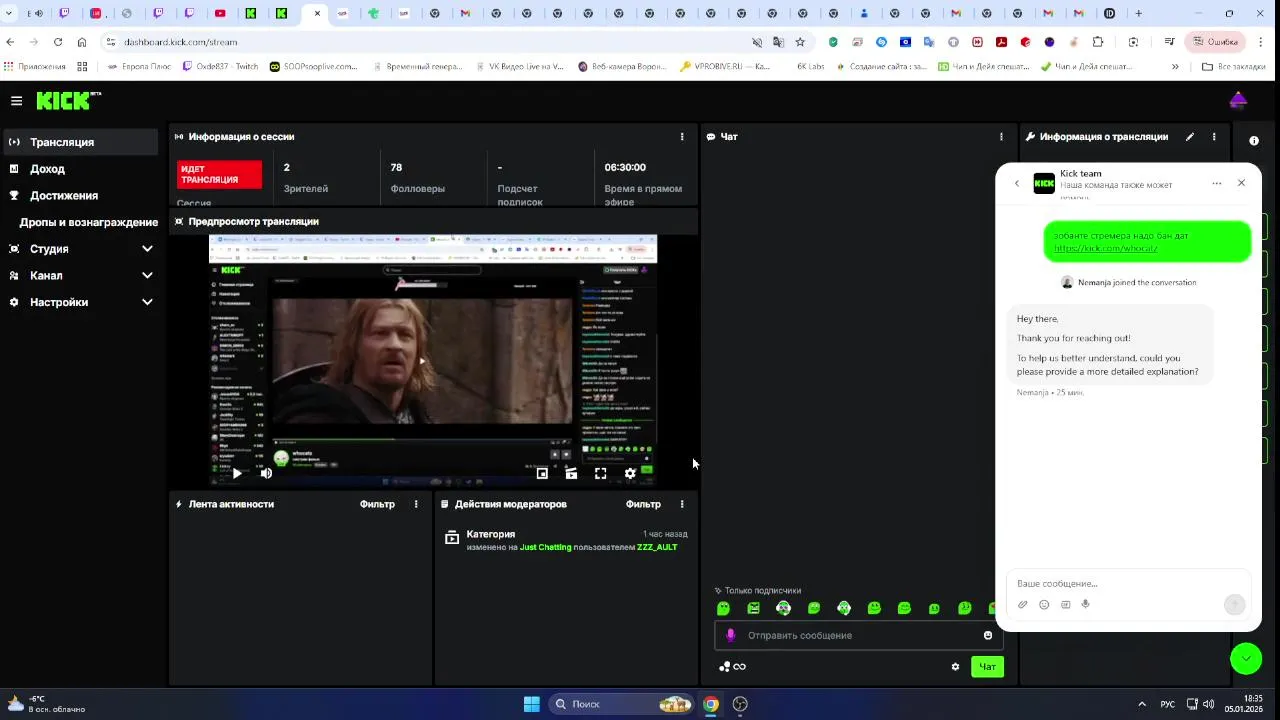Open the Oxide837 - Twitch bookmark
Viewport: 1280px width, 720px height.
point(220,67)
